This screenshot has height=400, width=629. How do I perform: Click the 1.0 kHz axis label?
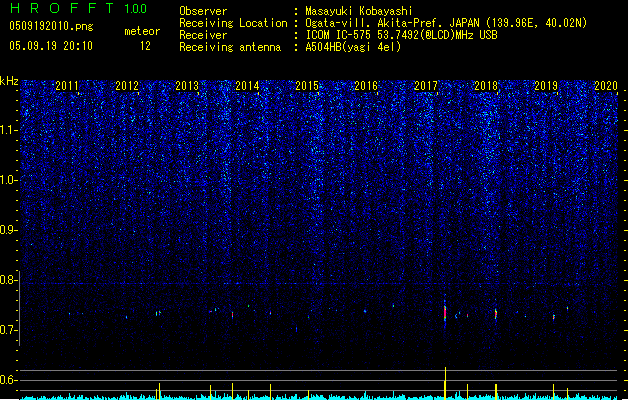click(x=8, y=180)
